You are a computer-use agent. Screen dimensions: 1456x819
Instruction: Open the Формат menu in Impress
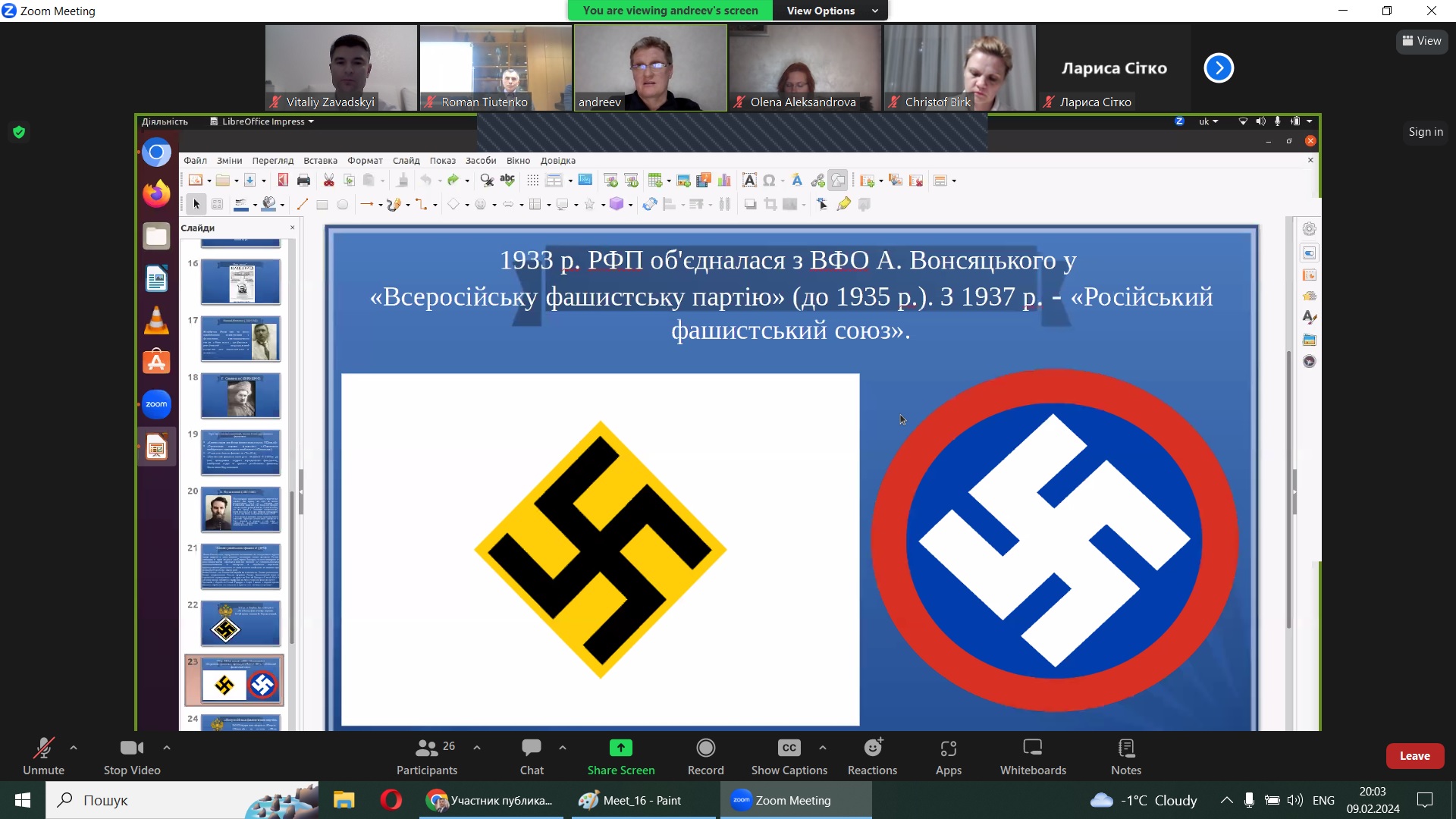pyautogui.click(x=365, y=161)
